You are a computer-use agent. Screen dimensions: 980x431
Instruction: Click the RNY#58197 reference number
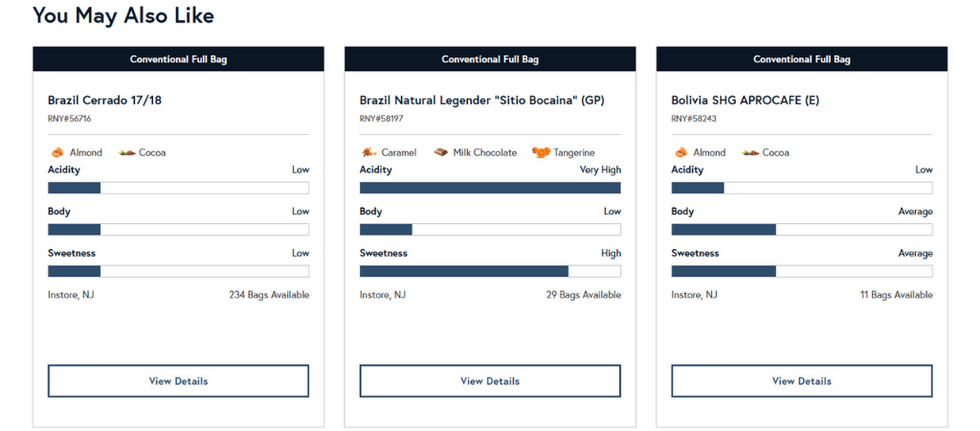tap(381, 119)
